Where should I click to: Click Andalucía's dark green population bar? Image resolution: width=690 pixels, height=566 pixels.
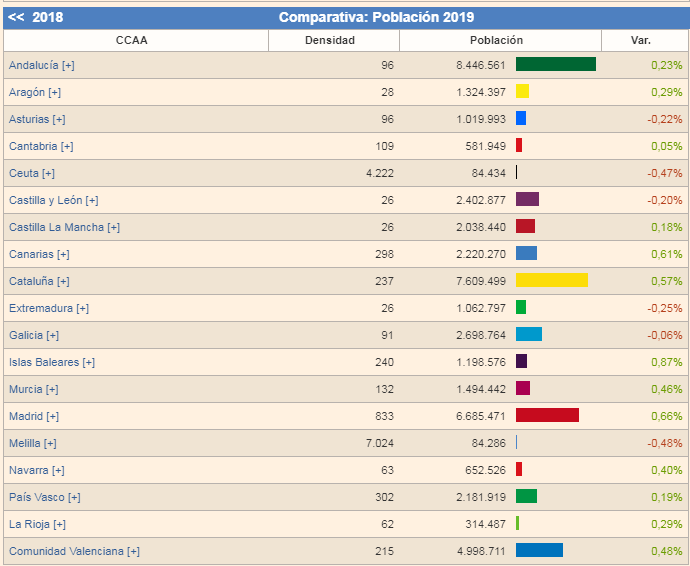(555, 65)
